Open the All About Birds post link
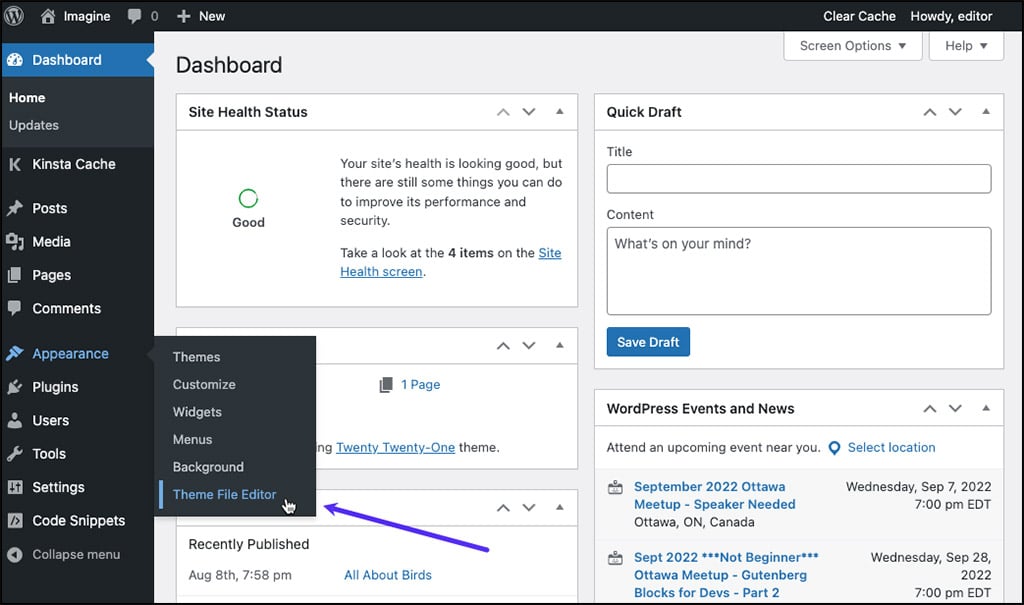Image resolution: width=1024 pixels, height=605 pixels. click(388, 575)
